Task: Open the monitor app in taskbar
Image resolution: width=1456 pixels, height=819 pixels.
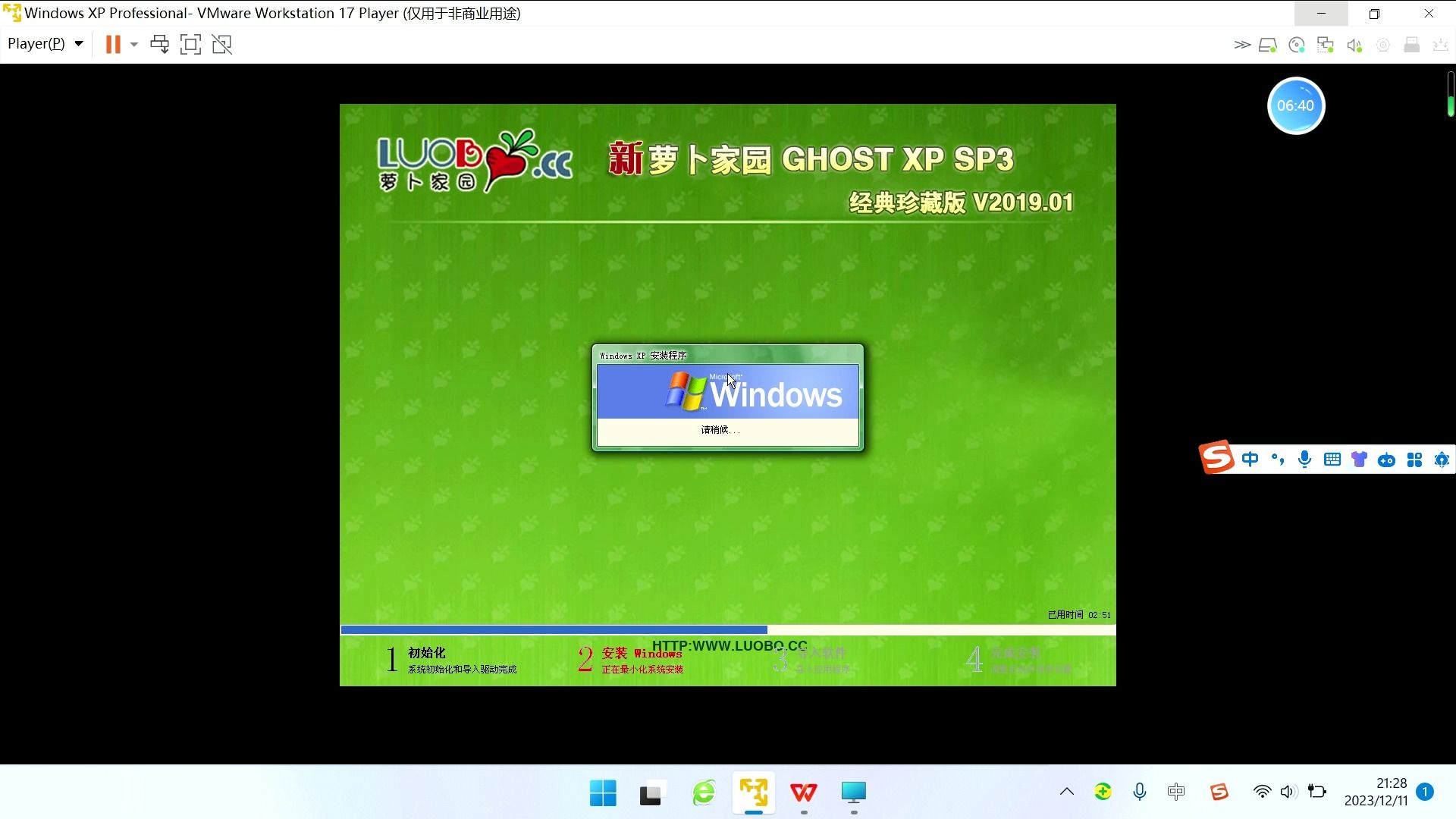Action: 854,792
